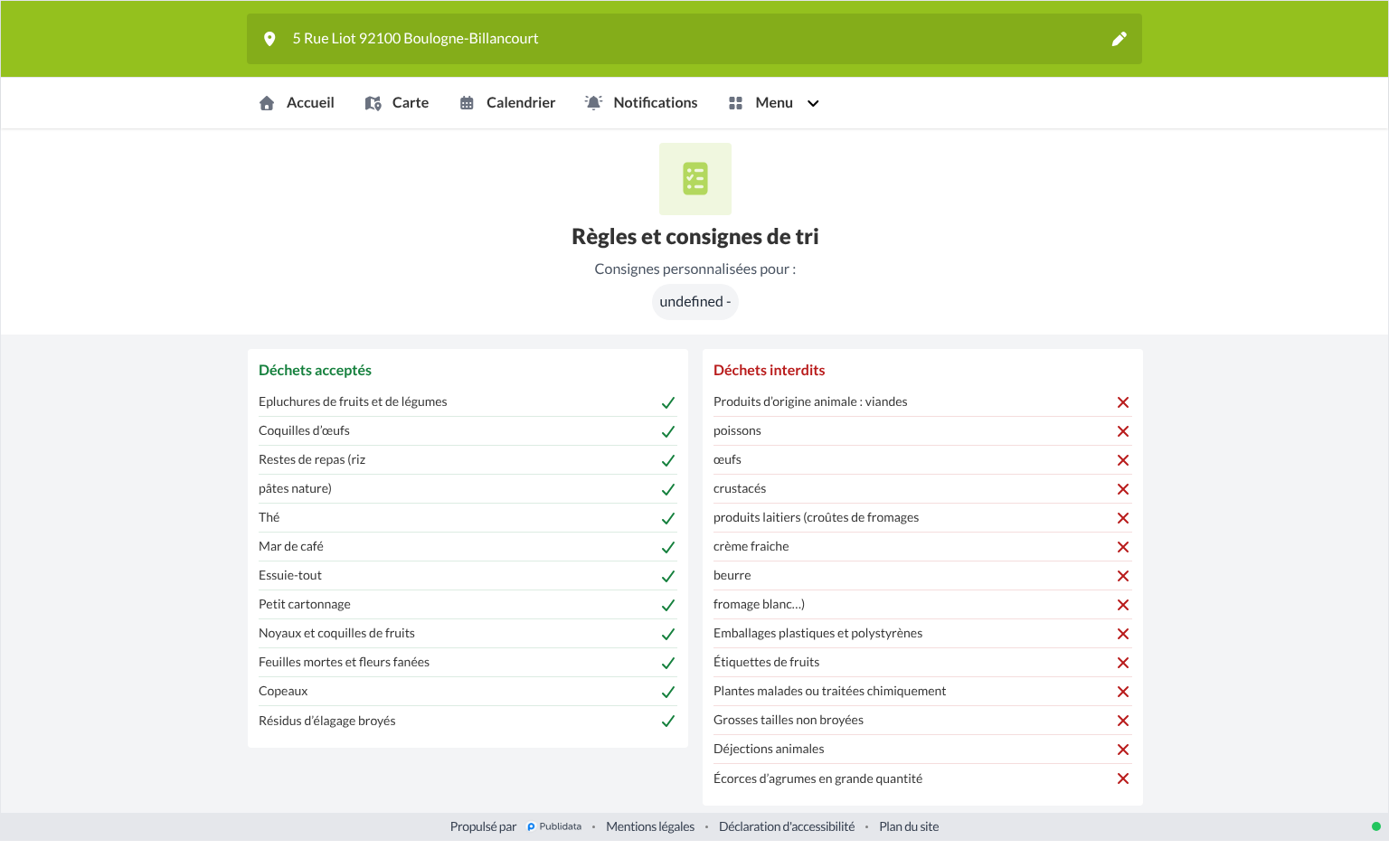Click checkmark next to Copeaux

668,692
